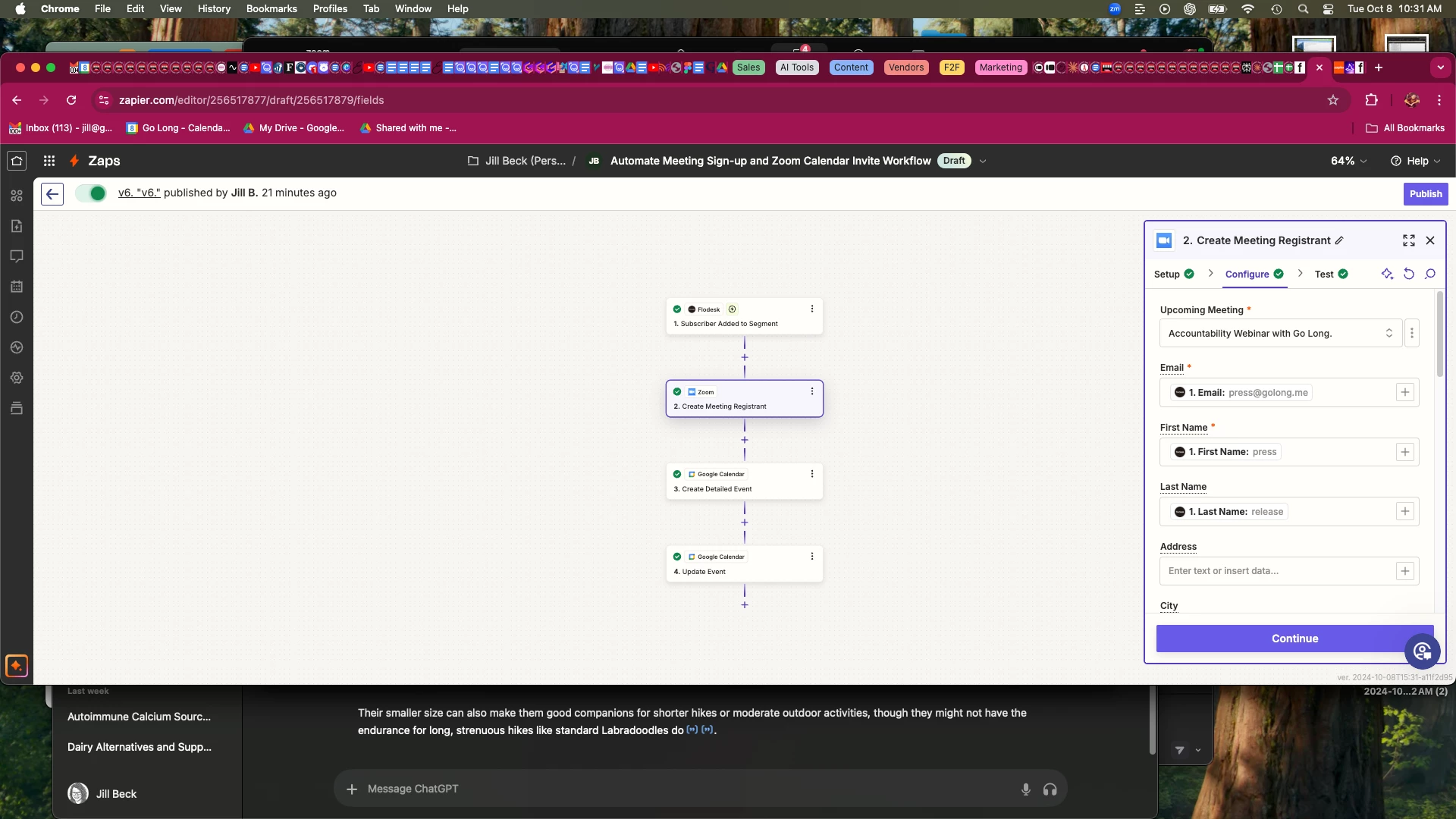Open the AI sparkle icon in step panel
The width and height of the screenshot is (1456, 819).
click(x=1387, y=275)
